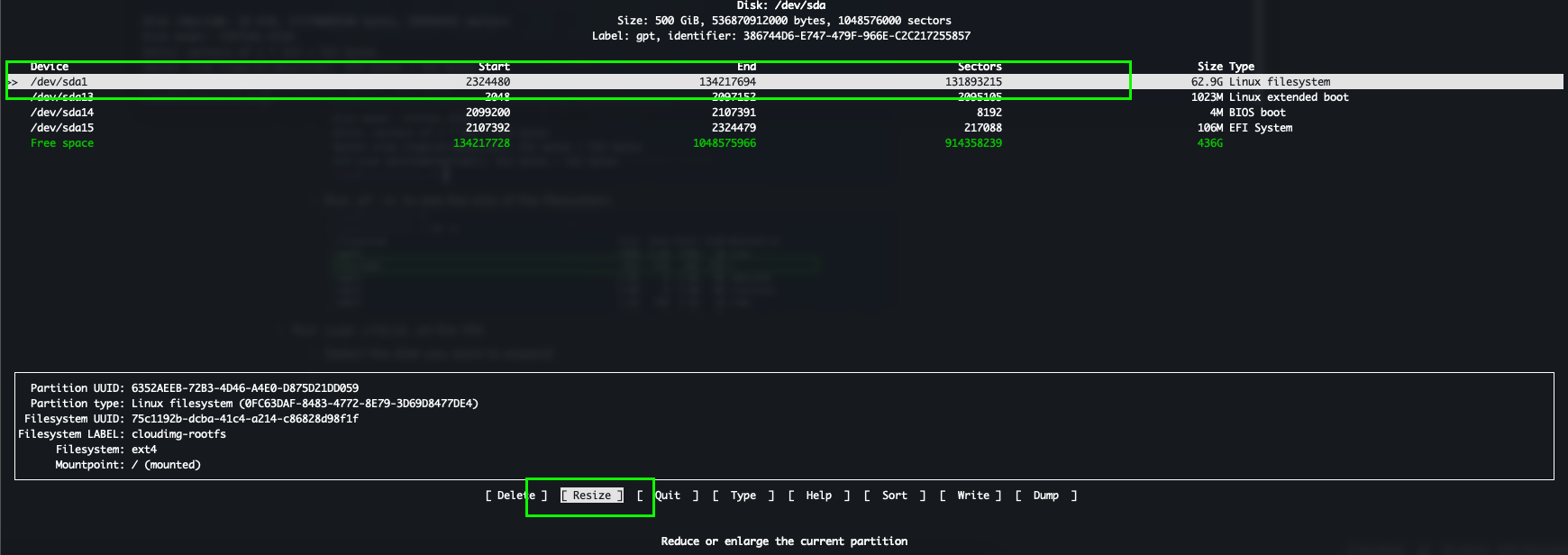Select the /dev/sda14 BIOS boot partition

[x=61, y=113]
